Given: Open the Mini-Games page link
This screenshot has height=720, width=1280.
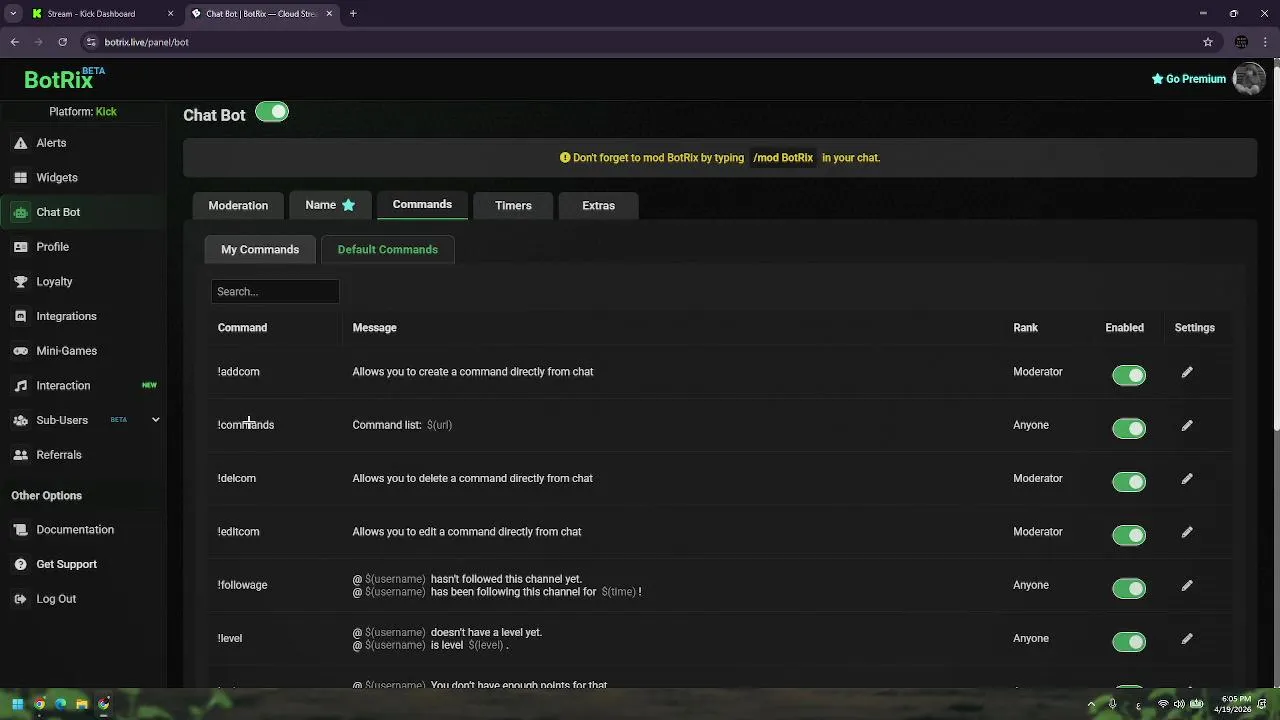Looking at the screenshot, I should (66, 351).
